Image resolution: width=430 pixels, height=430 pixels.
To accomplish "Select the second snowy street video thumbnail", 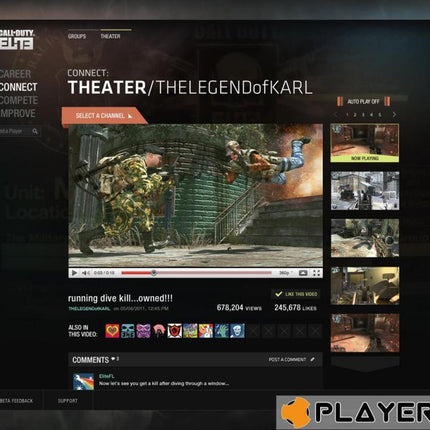I will click(365, 191).
